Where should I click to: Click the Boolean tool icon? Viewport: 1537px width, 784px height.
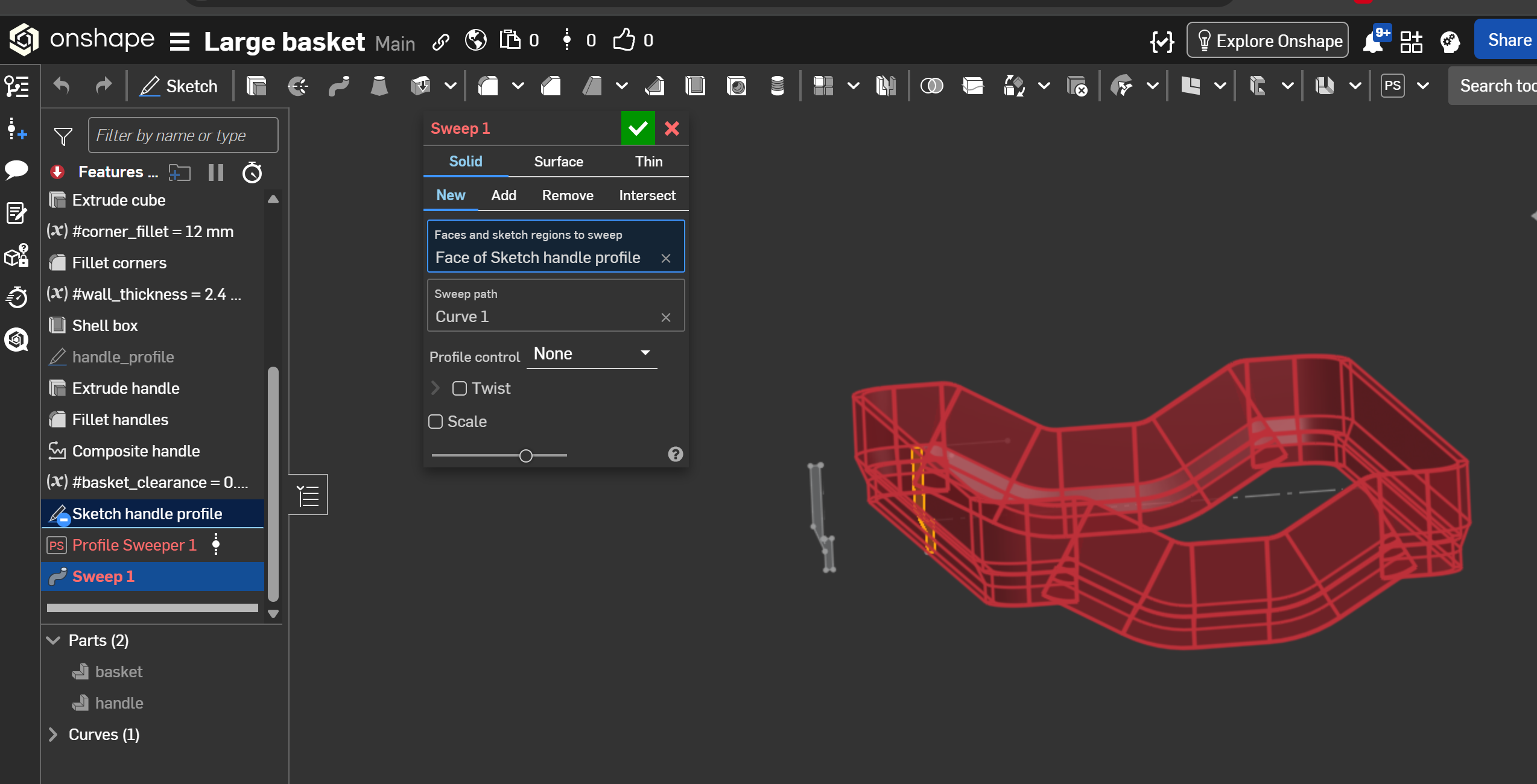pyautogui.click(x=931, y=86)
